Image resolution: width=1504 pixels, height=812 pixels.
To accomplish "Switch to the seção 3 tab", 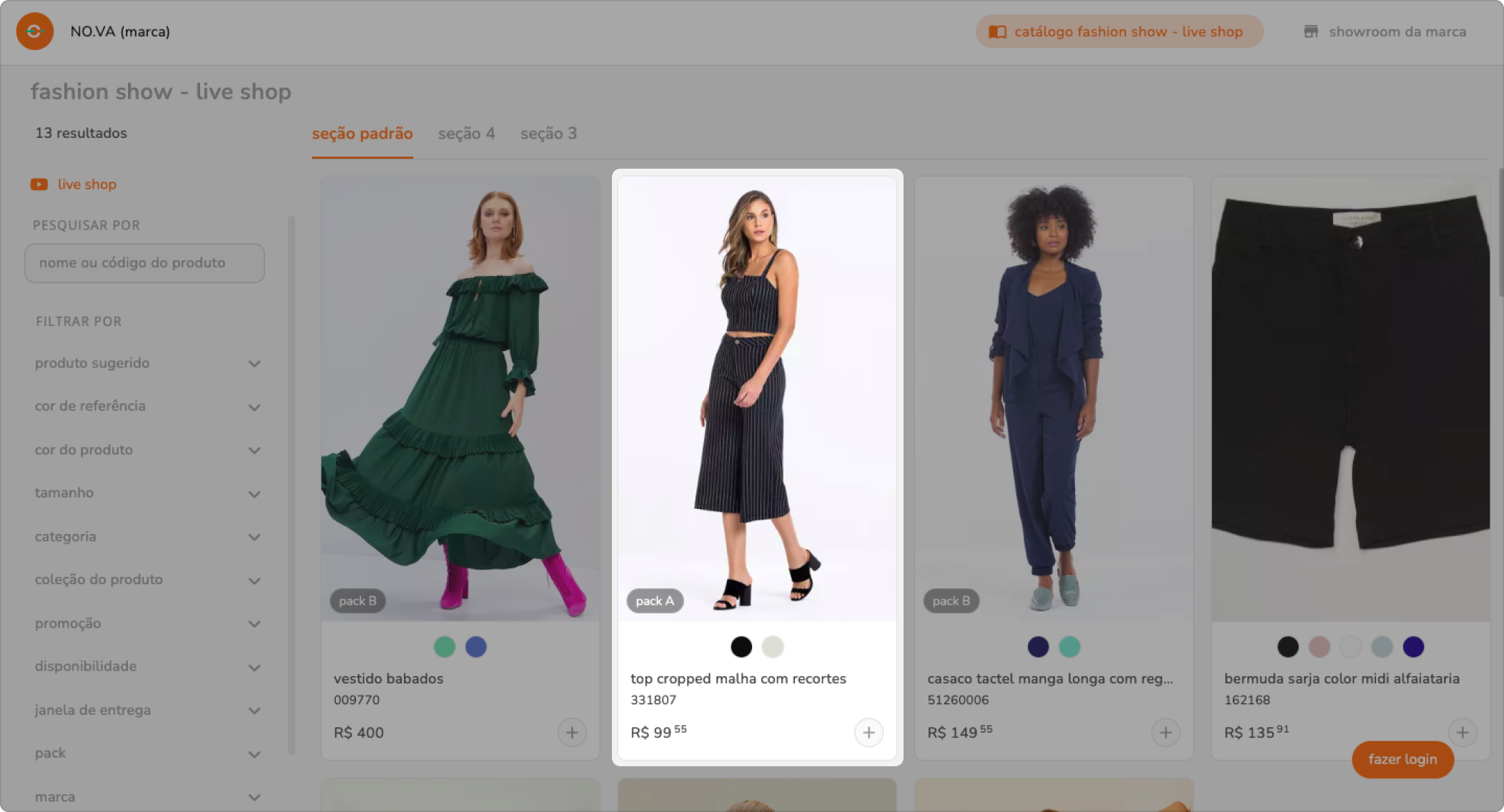I will pos(548,134).
